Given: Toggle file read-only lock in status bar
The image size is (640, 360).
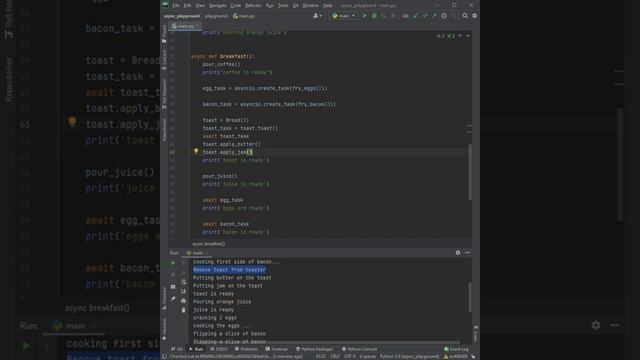Looking at the screenshot, I should pyautogui.click(x=473, y=356).
